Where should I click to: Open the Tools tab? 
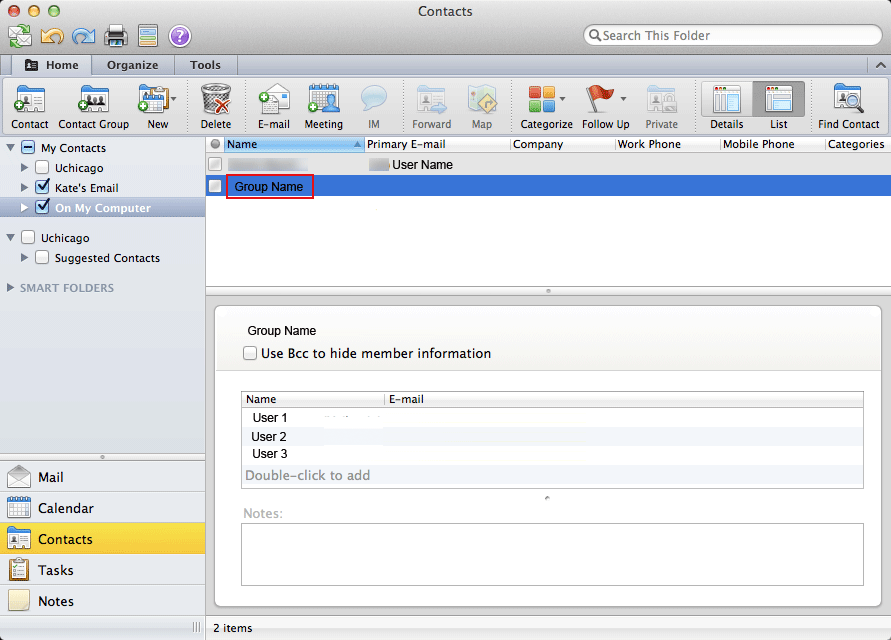click(205, 64)
